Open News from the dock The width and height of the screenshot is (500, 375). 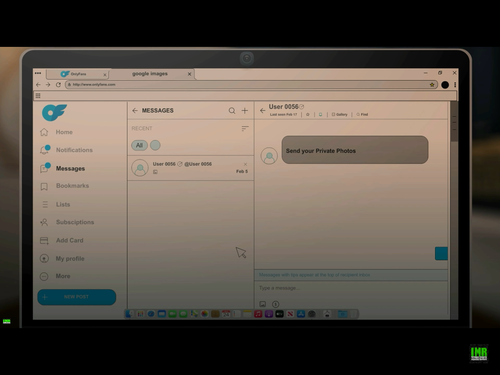[290, 314]
